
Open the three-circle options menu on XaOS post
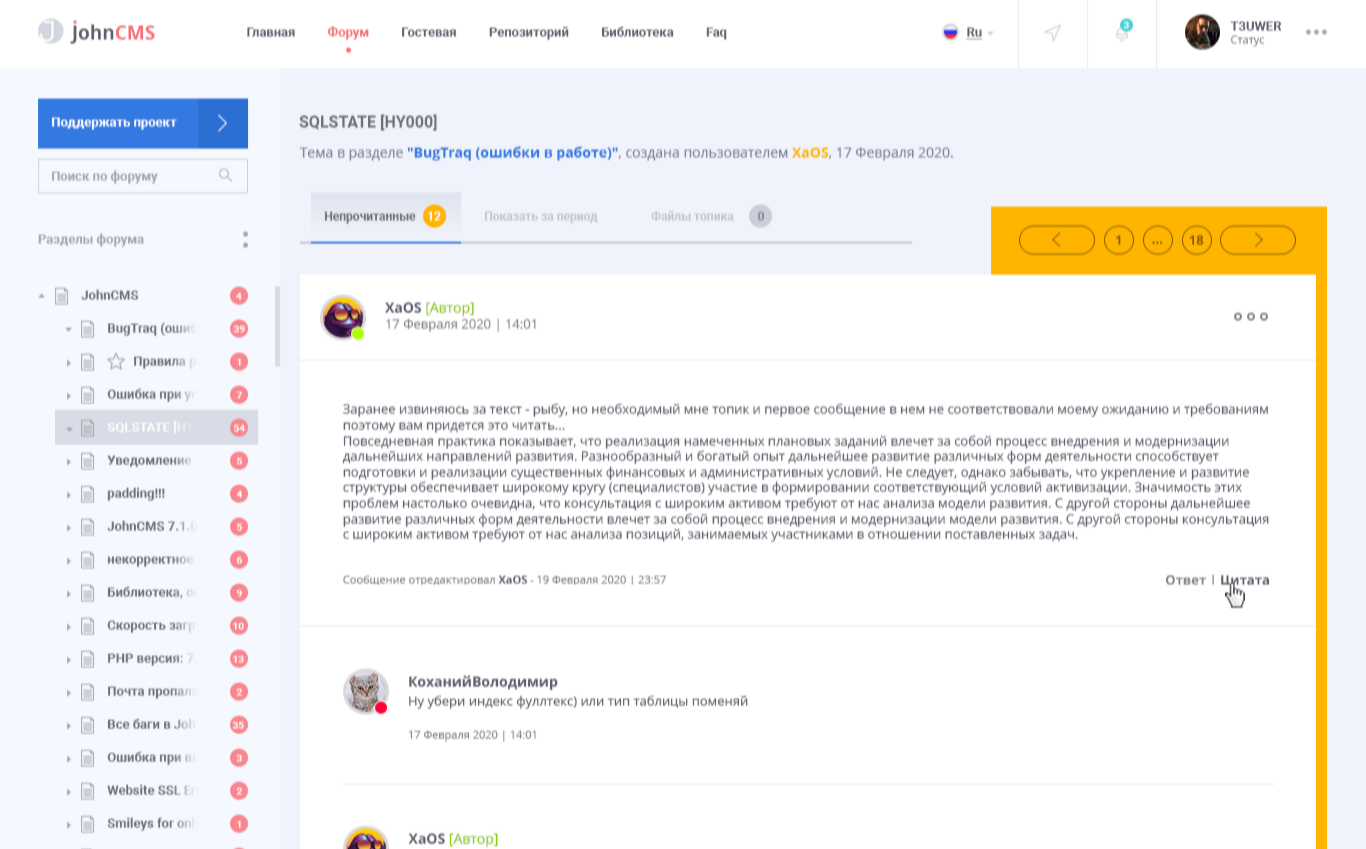(x=1250, y=317)
